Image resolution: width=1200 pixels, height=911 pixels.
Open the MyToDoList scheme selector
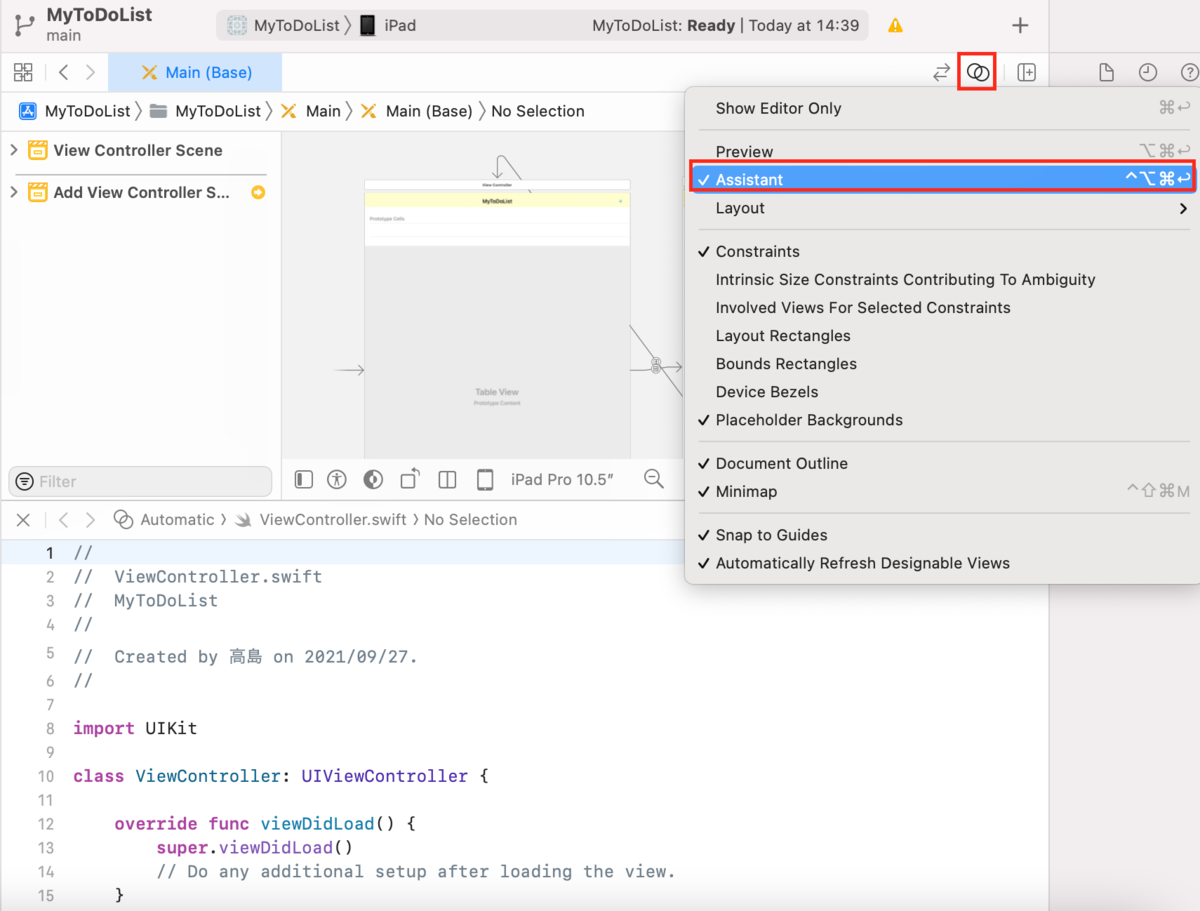284,26
